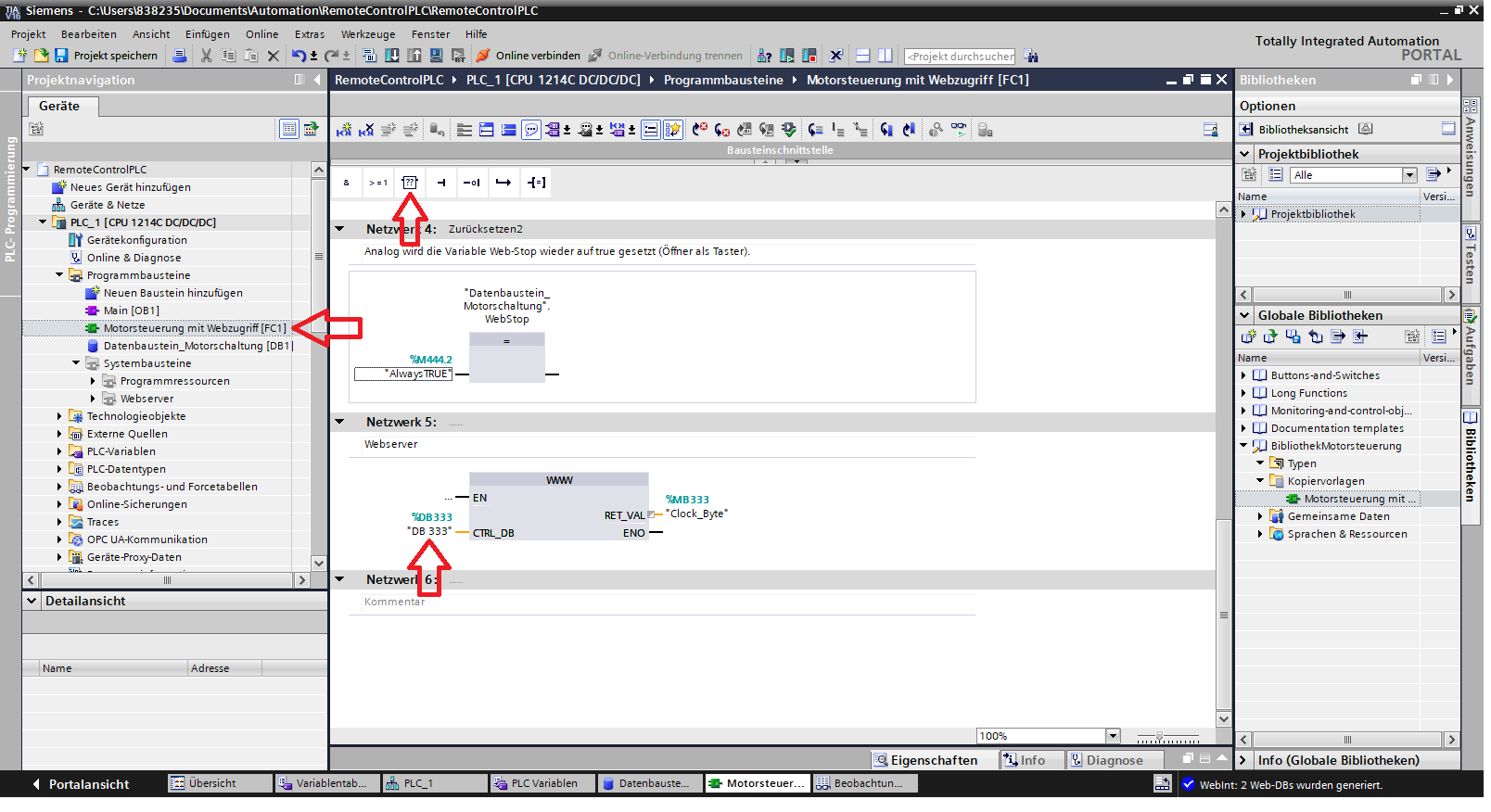Delete the selected network via toolbar
The width and height of the screenshot is (1491, 812).
point(366,130)
